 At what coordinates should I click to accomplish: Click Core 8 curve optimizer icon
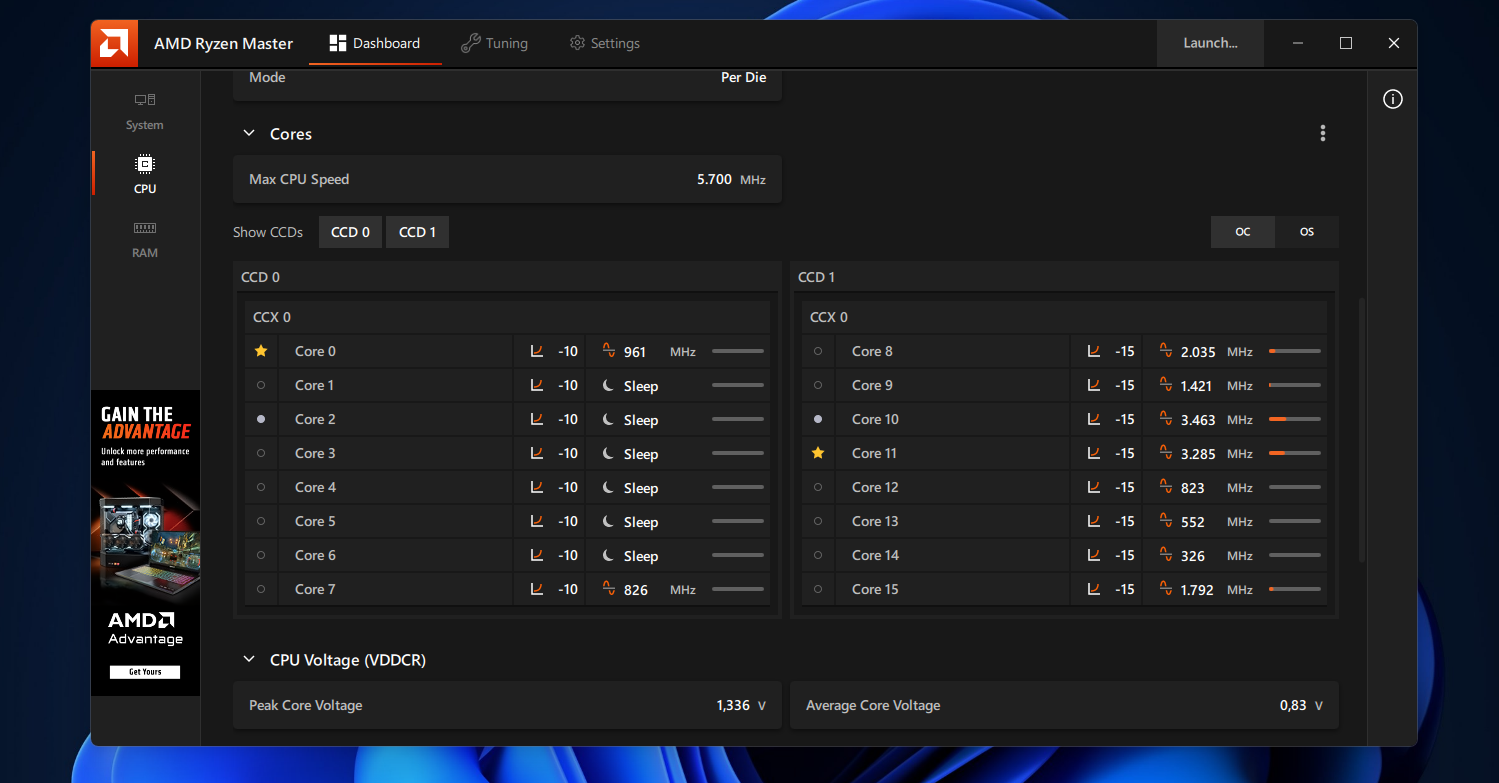click(x=1094, y=351)
